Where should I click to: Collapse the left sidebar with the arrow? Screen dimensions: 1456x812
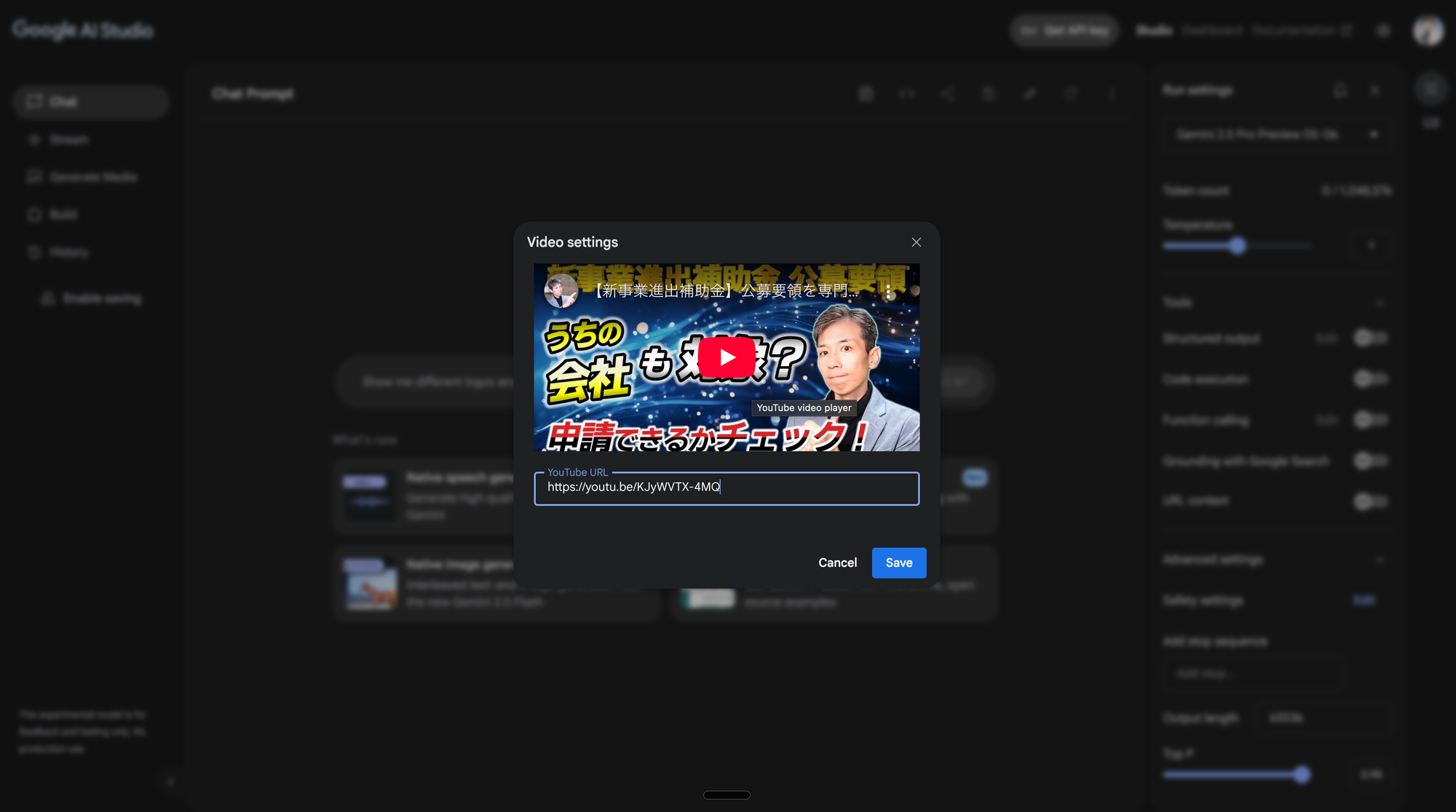click(x=170, y=781)
